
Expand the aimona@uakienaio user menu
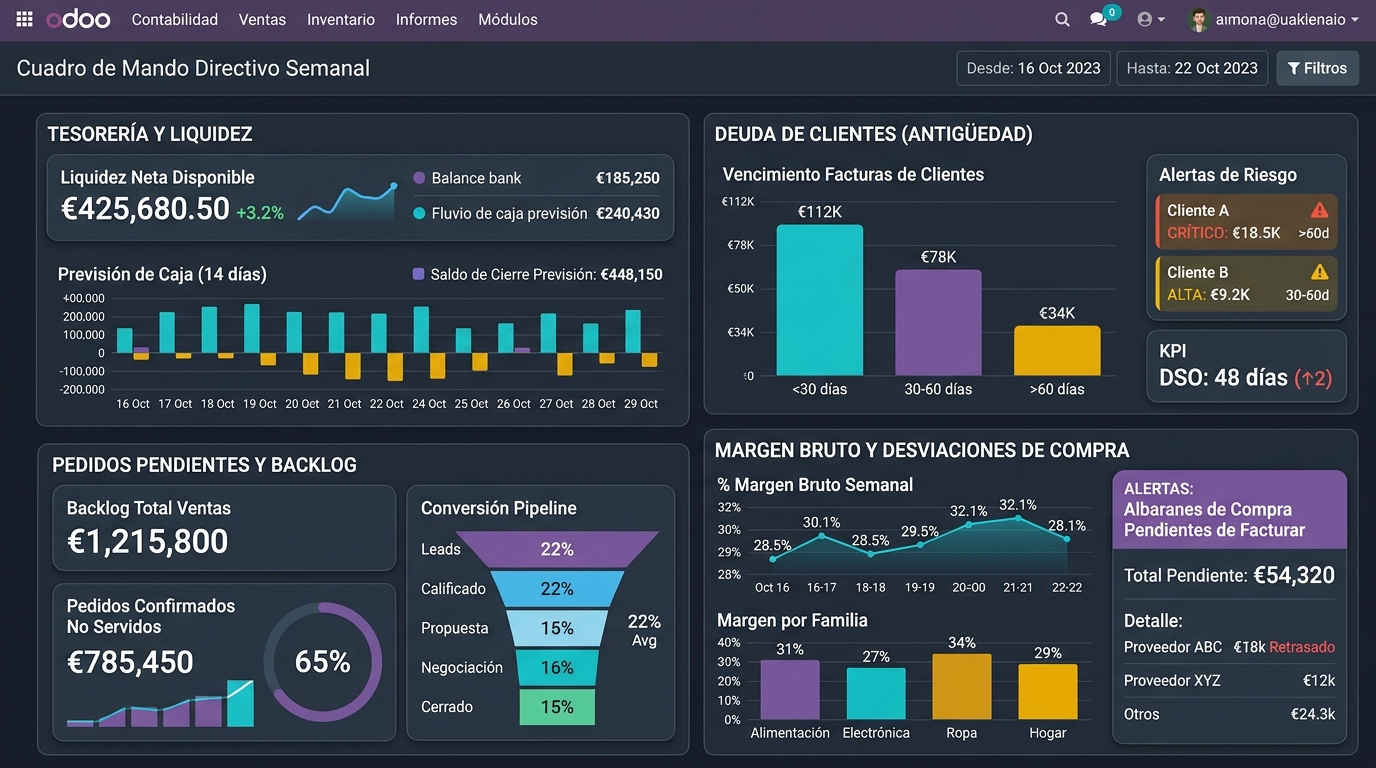(x=1287, y=19)
